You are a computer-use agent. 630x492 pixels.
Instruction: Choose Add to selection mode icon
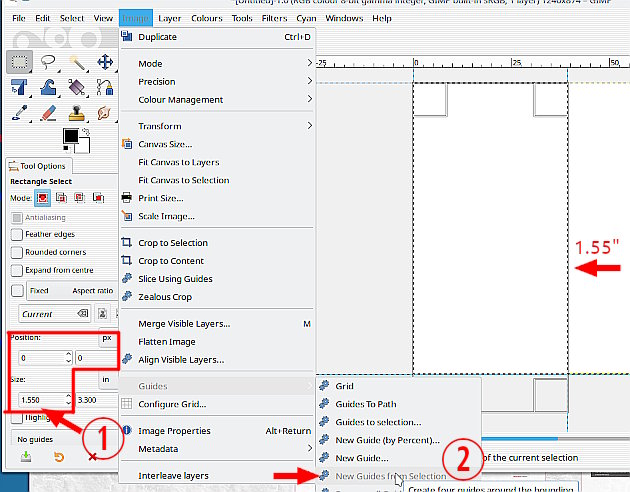[61, 198]
